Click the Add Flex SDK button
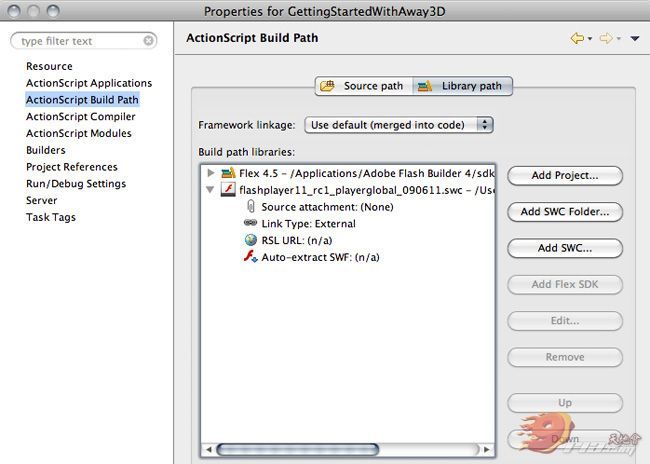Image resolution: width=650 pixels, height=464 pixels. 565,284
